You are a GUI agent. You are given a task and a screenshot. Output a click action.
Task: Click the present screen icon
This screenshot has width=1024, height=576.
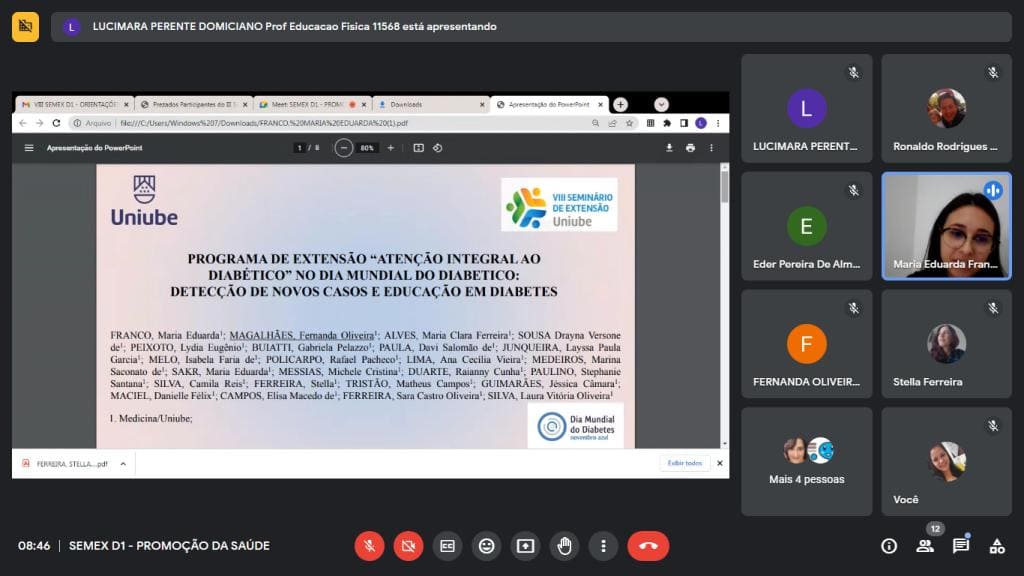click(526, 546)
